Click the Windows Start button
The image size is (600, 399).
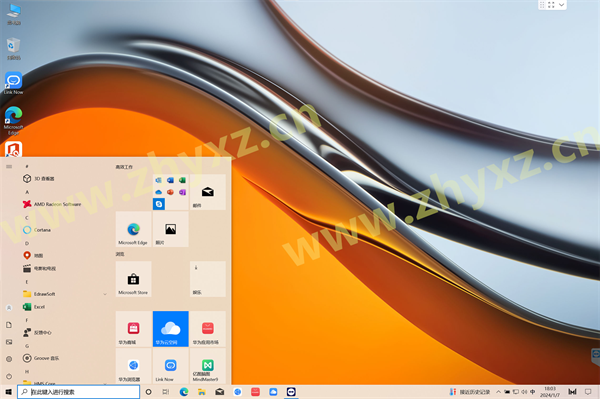[x=8, y=392]
